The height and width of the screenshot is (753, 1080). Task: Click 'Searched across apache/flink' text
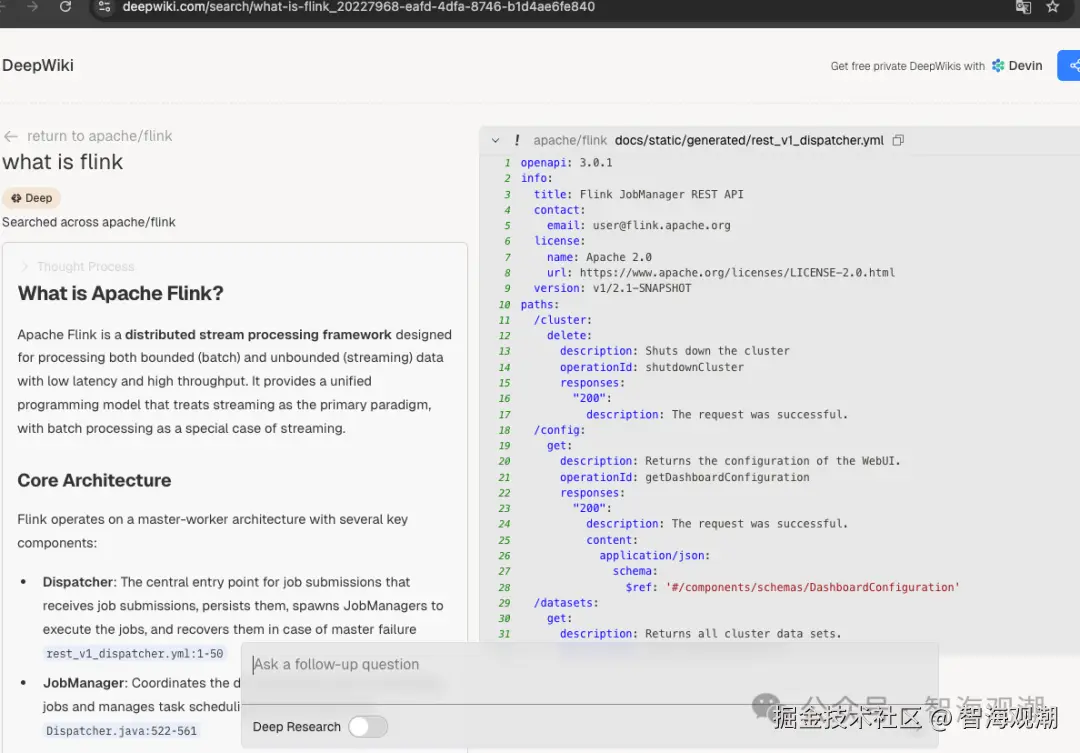click(x=89, y=222)
